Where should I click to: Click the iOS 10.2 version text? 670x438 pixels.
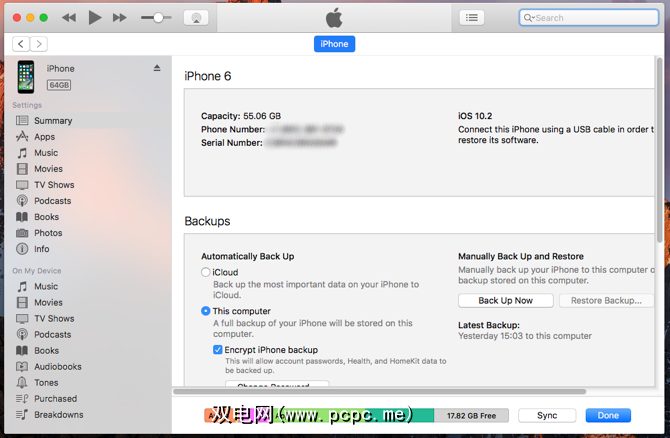[x=475, y=116]
